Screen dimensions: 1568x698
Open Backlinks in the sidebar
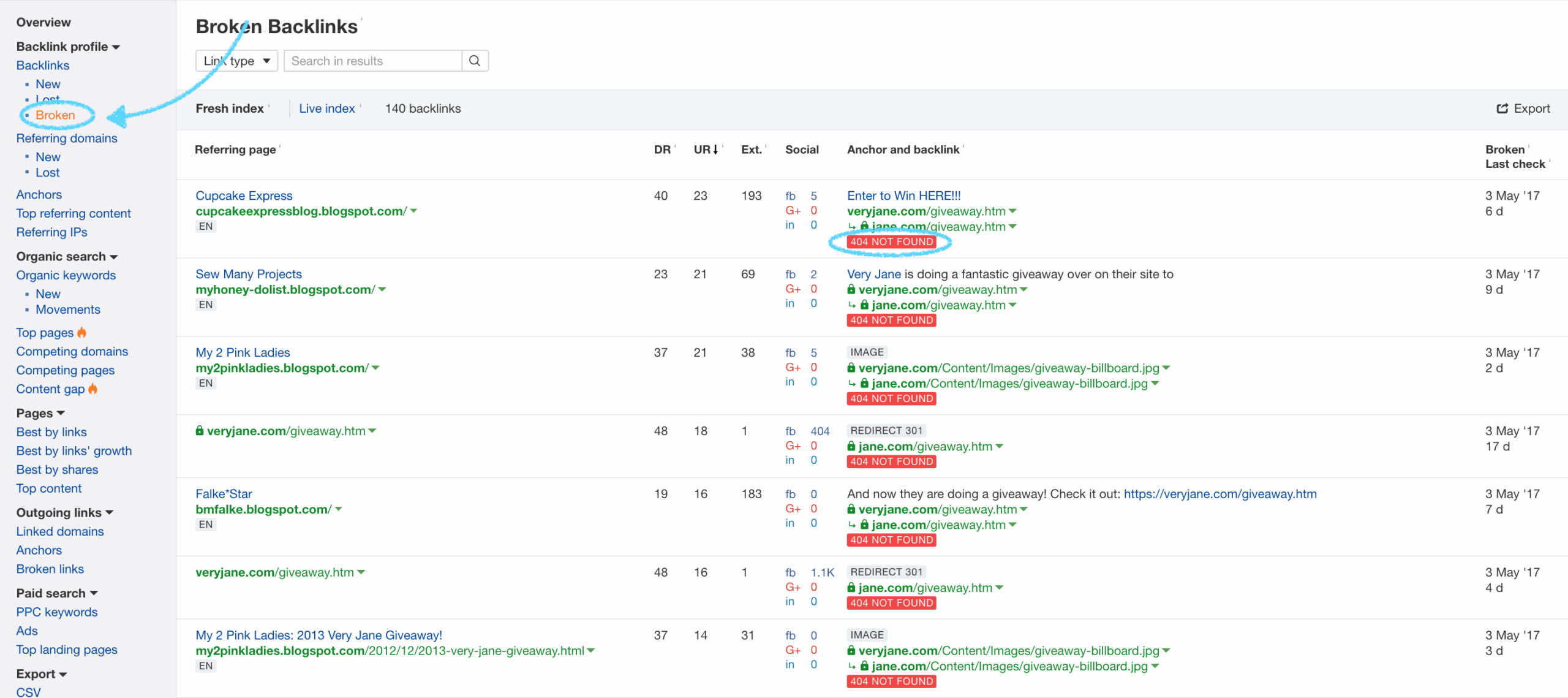click(43, 65)
